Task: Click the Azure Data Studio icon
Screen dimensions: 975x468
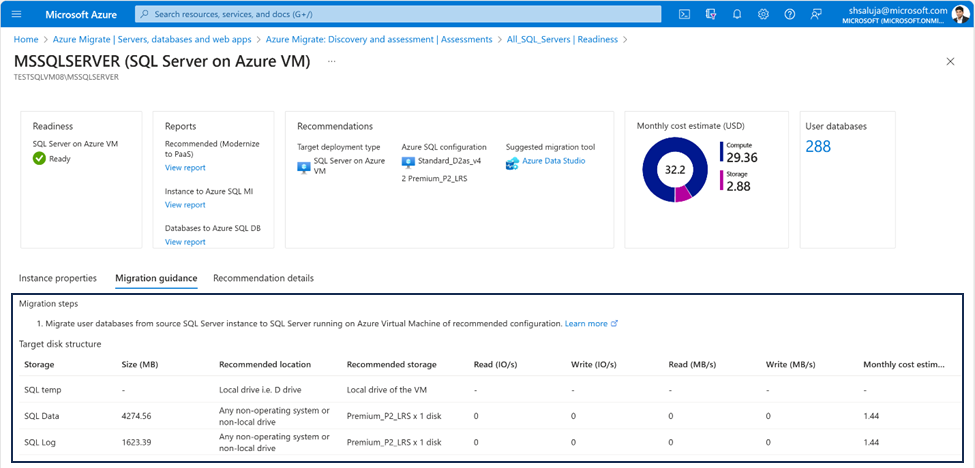Action: click(512, 163)
